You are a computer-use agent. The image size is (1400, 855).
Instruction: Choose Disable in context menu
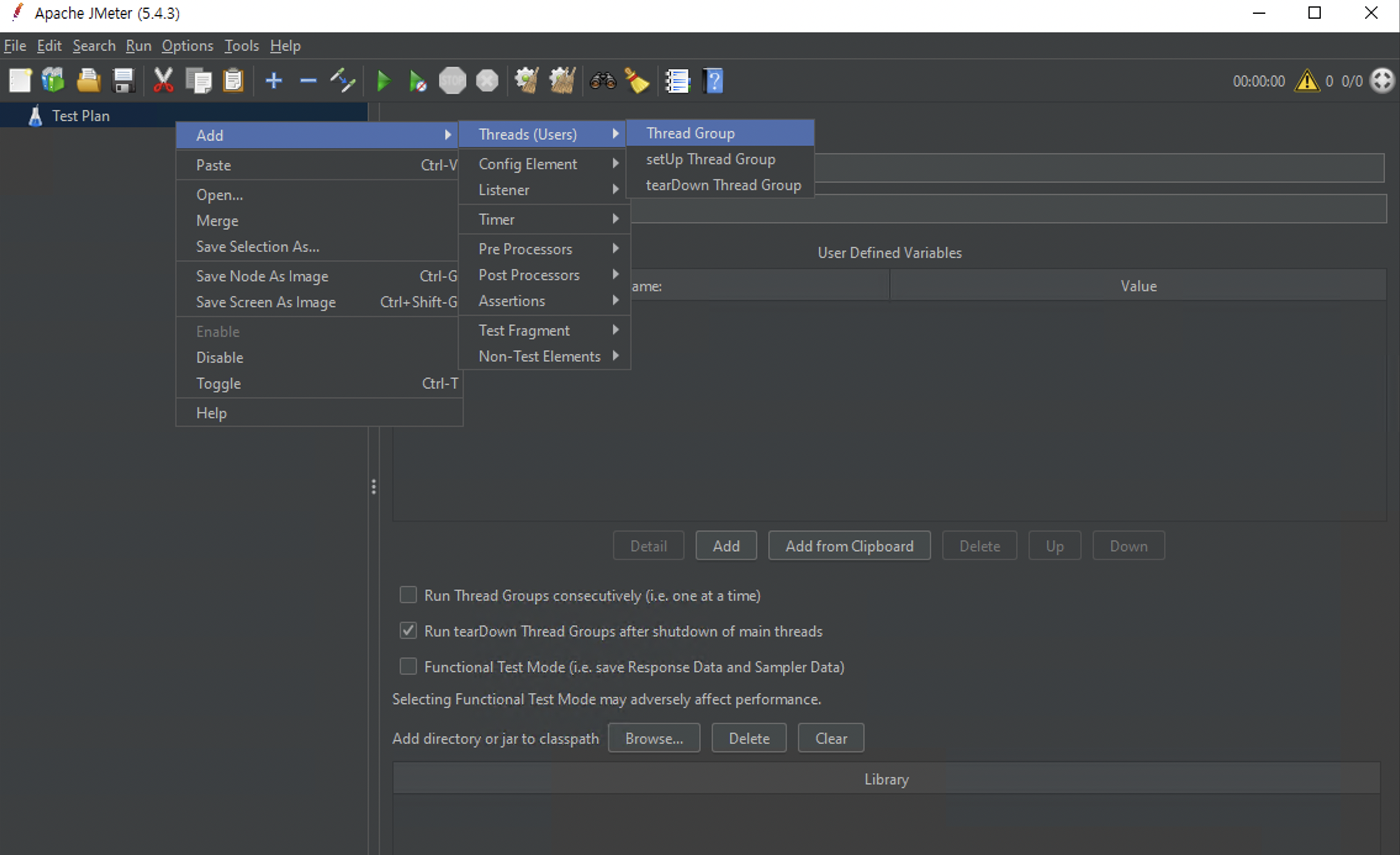319,357
